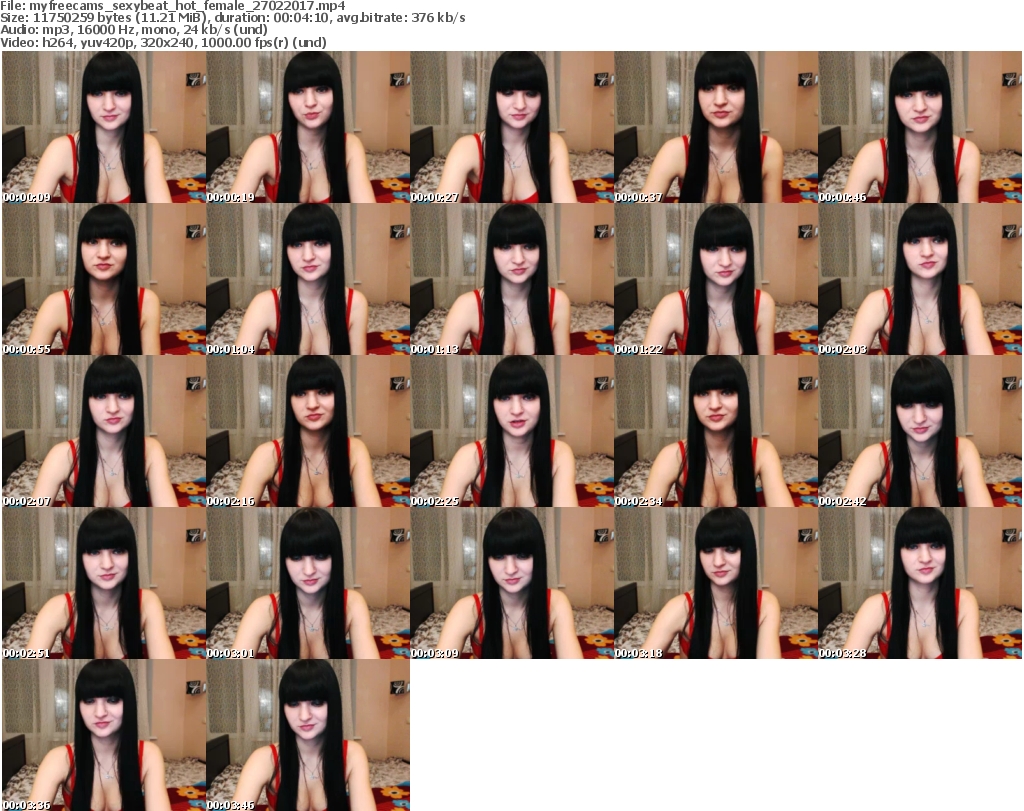
Task: Open the 00:03:36 thumbnail
Action: pyautogui.click(x=103, y=735)
